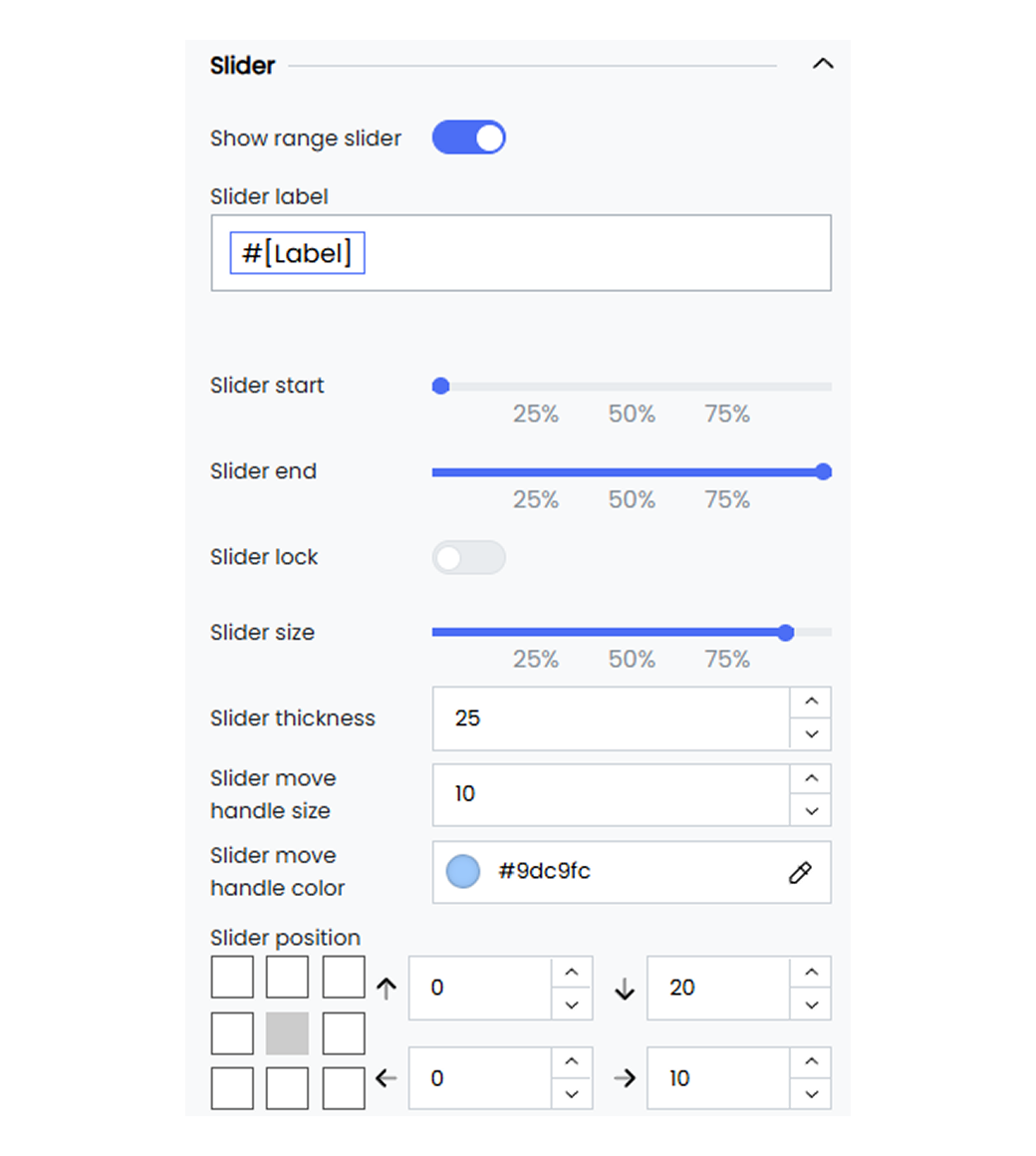1036x1156 pixels.
Task: Increase Slider move handle size value
Action: click(811, 778)
